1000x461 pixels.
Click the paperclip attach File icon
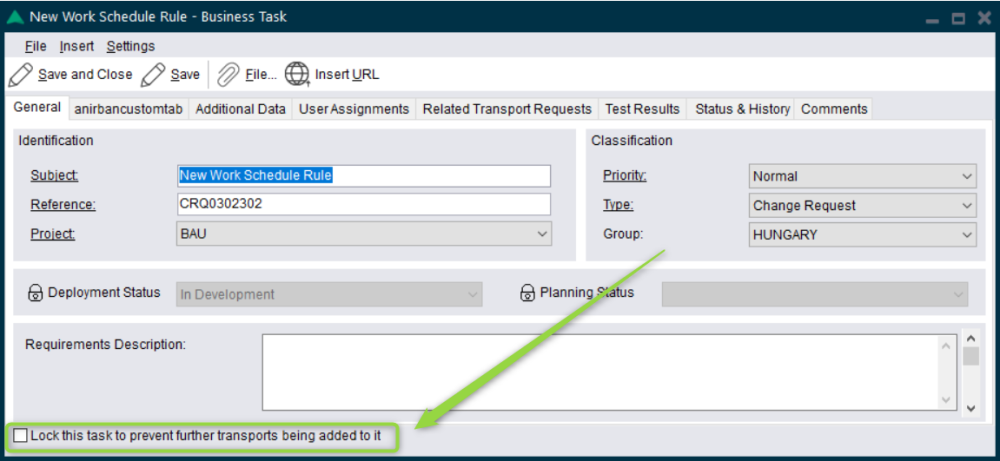pyautogui.click(x=229, y=74)
